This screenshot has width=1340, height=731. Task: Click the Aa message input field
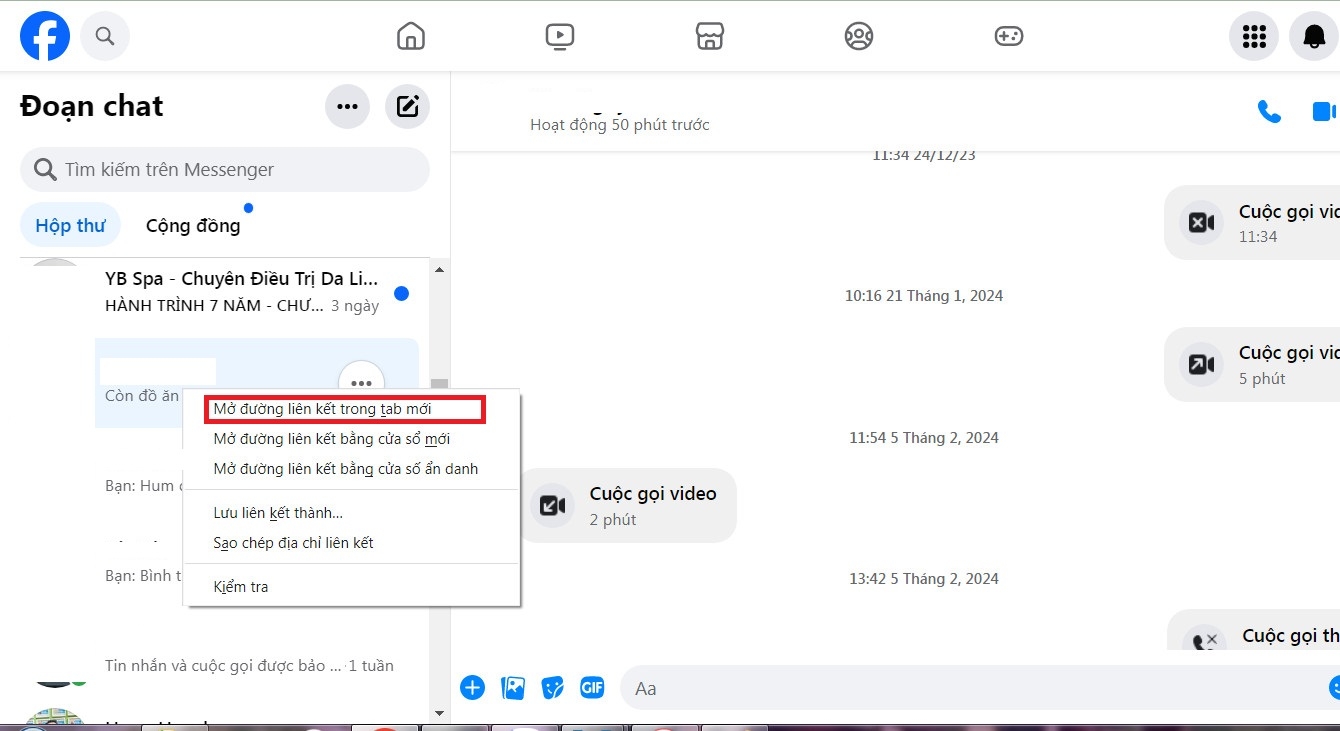coord(980,688)
